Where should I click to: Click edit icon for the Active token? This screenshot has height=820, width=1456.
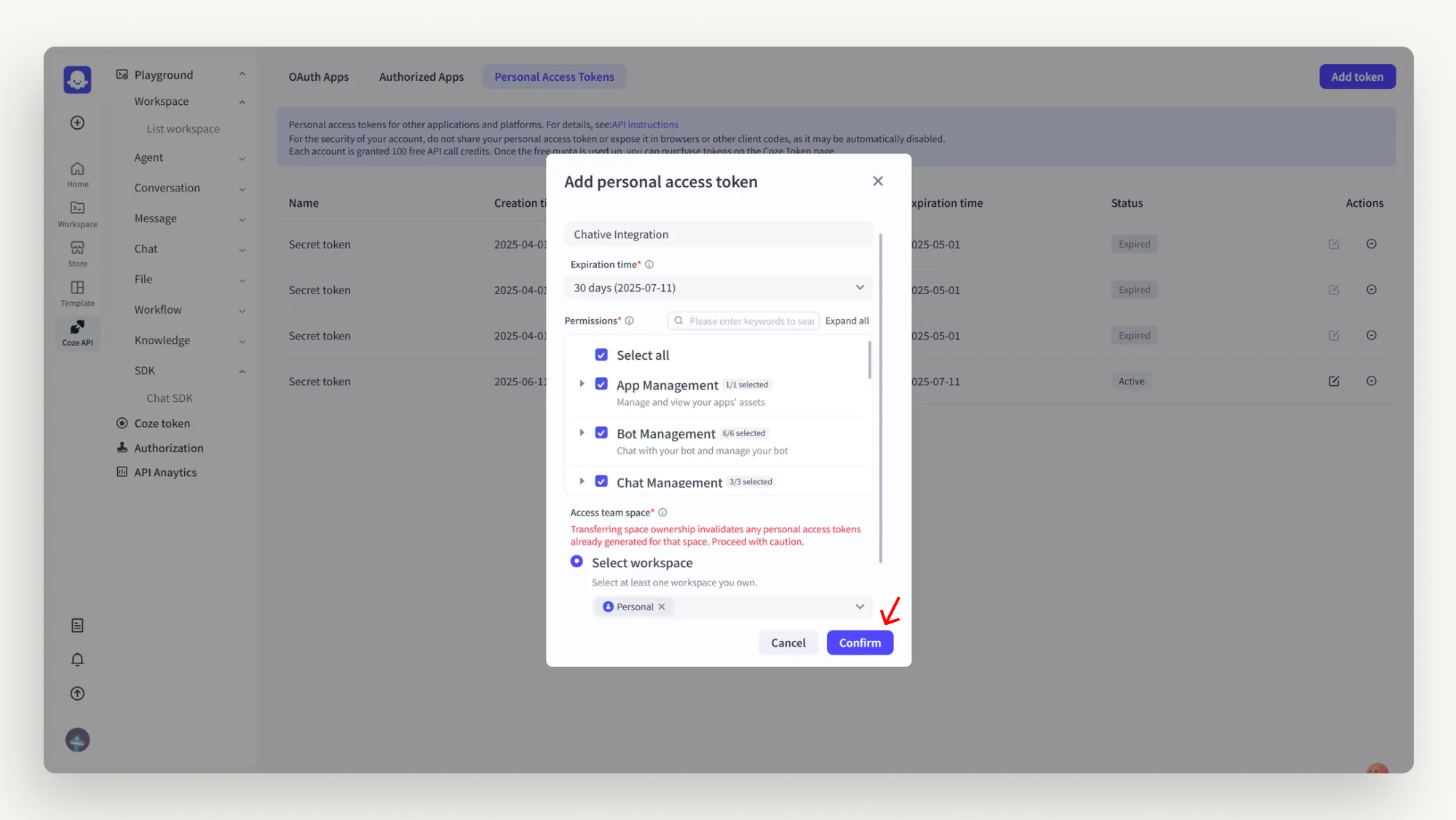point(1334,382)
